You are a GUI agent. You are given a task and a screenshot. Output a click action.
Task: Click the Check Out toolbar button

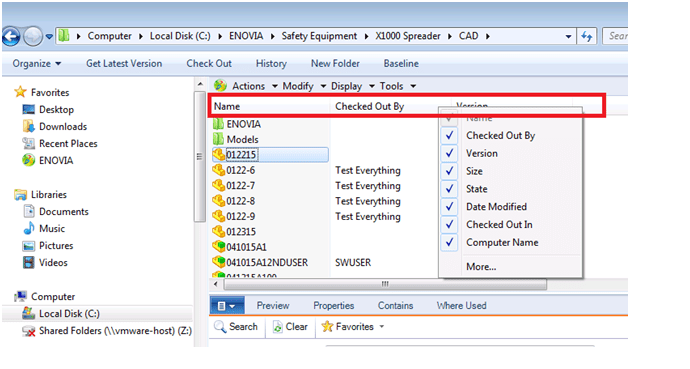(209, 64)
